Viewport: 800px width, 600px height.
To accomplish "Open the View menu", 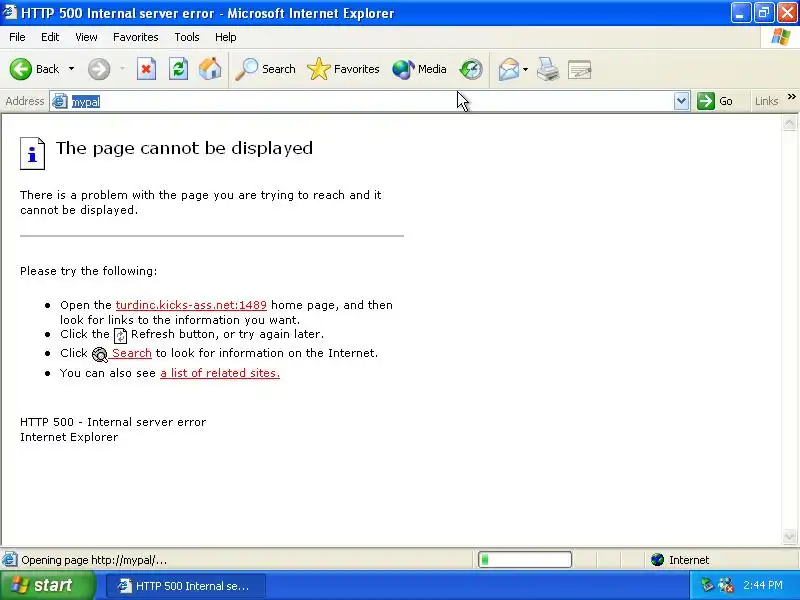I will 86,37.
